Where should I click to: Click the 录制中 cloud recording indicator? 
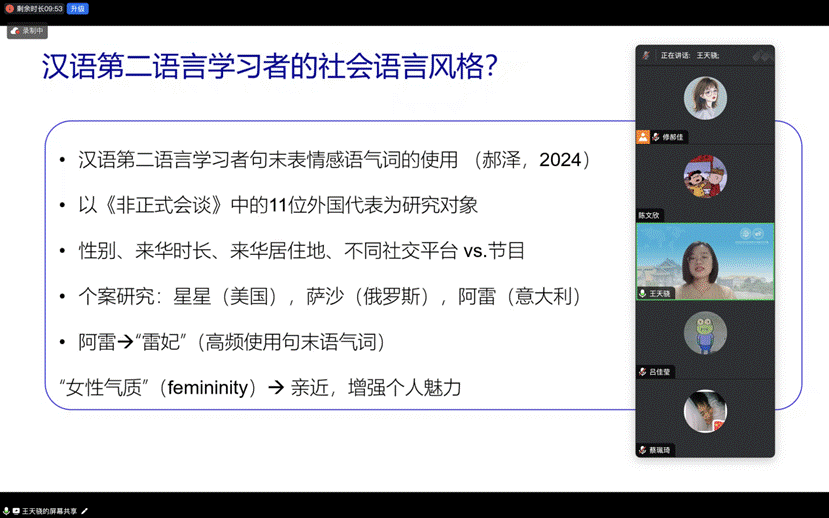coord(27,31)
